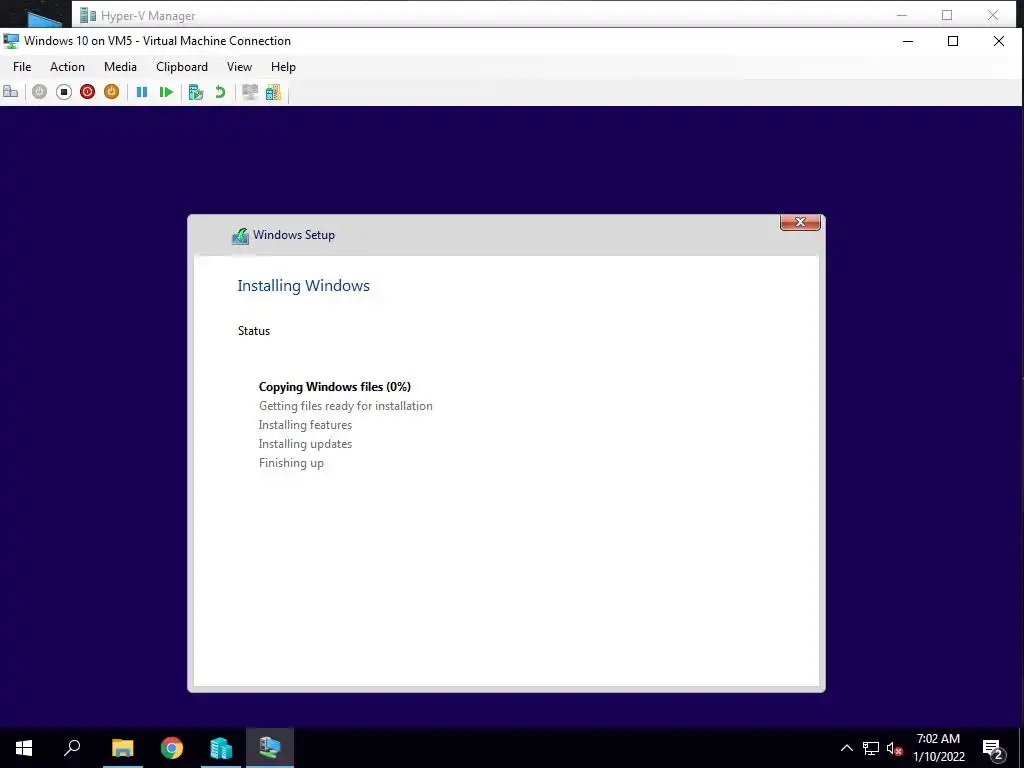This screenshot has height=768, width=1024.
Task: Open the File menu
Action: coord(22,67)
